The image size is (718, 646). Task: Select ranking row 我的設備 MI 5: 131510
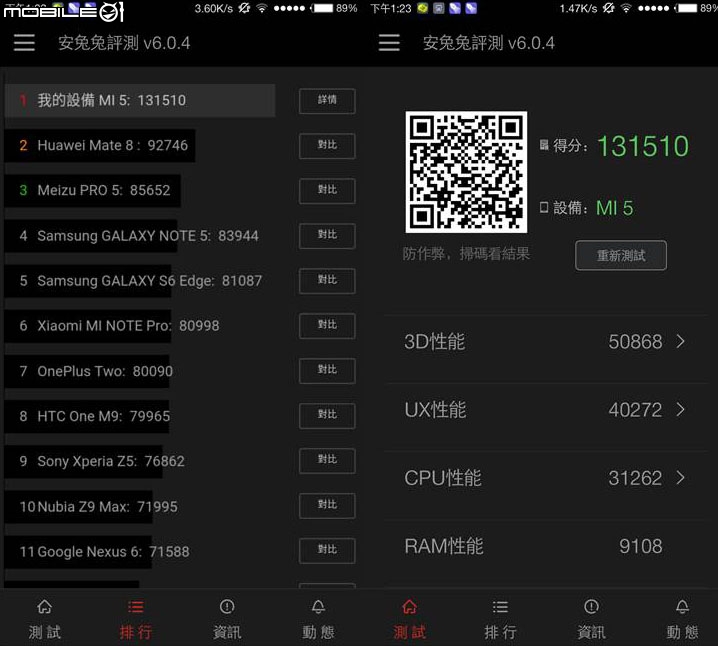click(140, 100)
